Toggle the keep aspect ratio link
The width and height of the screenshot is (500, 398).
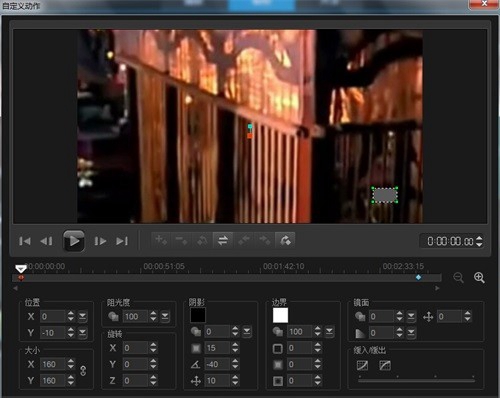(x=83, y=371)
